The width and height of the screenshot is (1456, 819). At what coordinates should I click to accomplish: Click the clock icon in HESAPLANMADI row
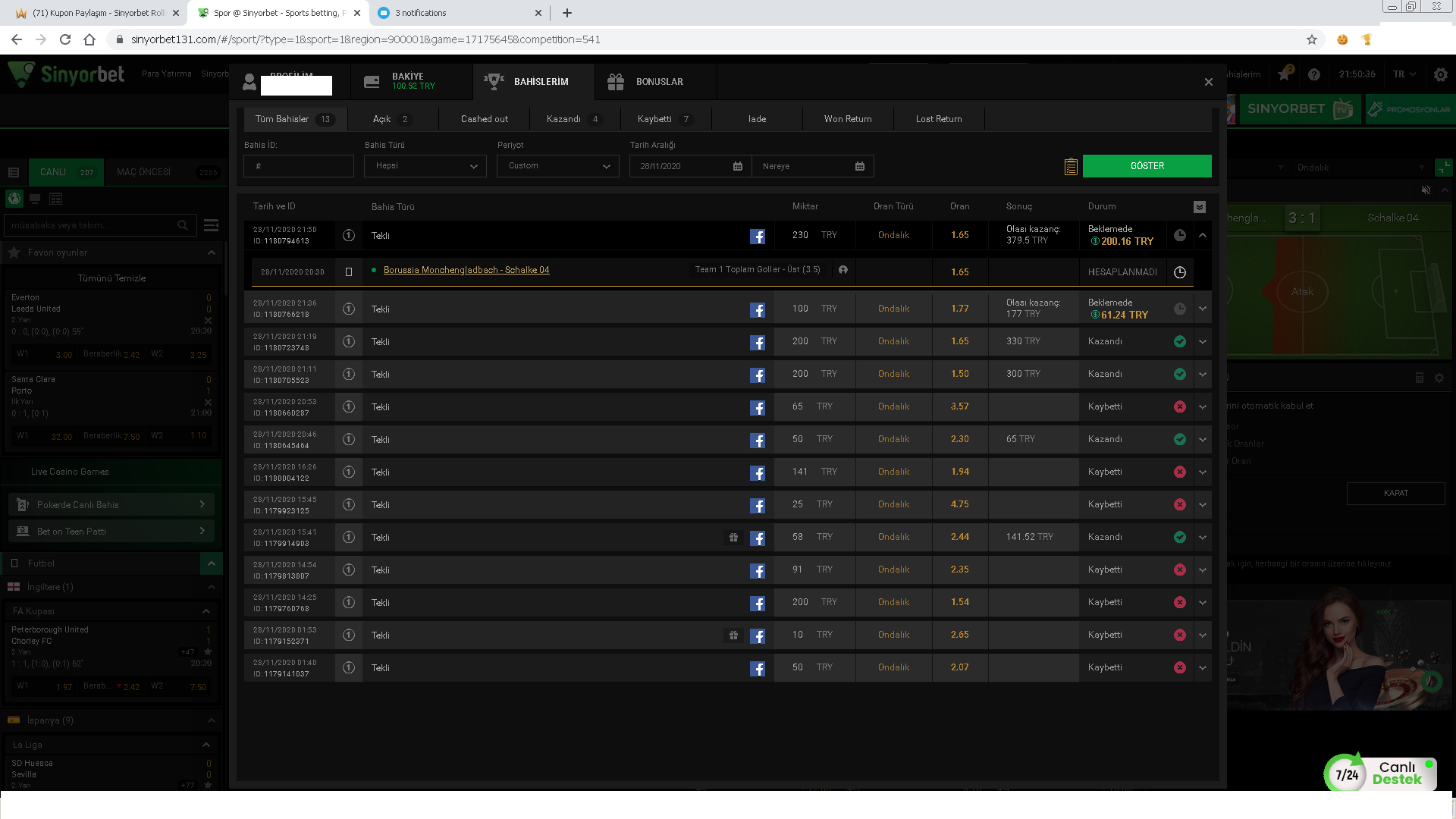1180,272
